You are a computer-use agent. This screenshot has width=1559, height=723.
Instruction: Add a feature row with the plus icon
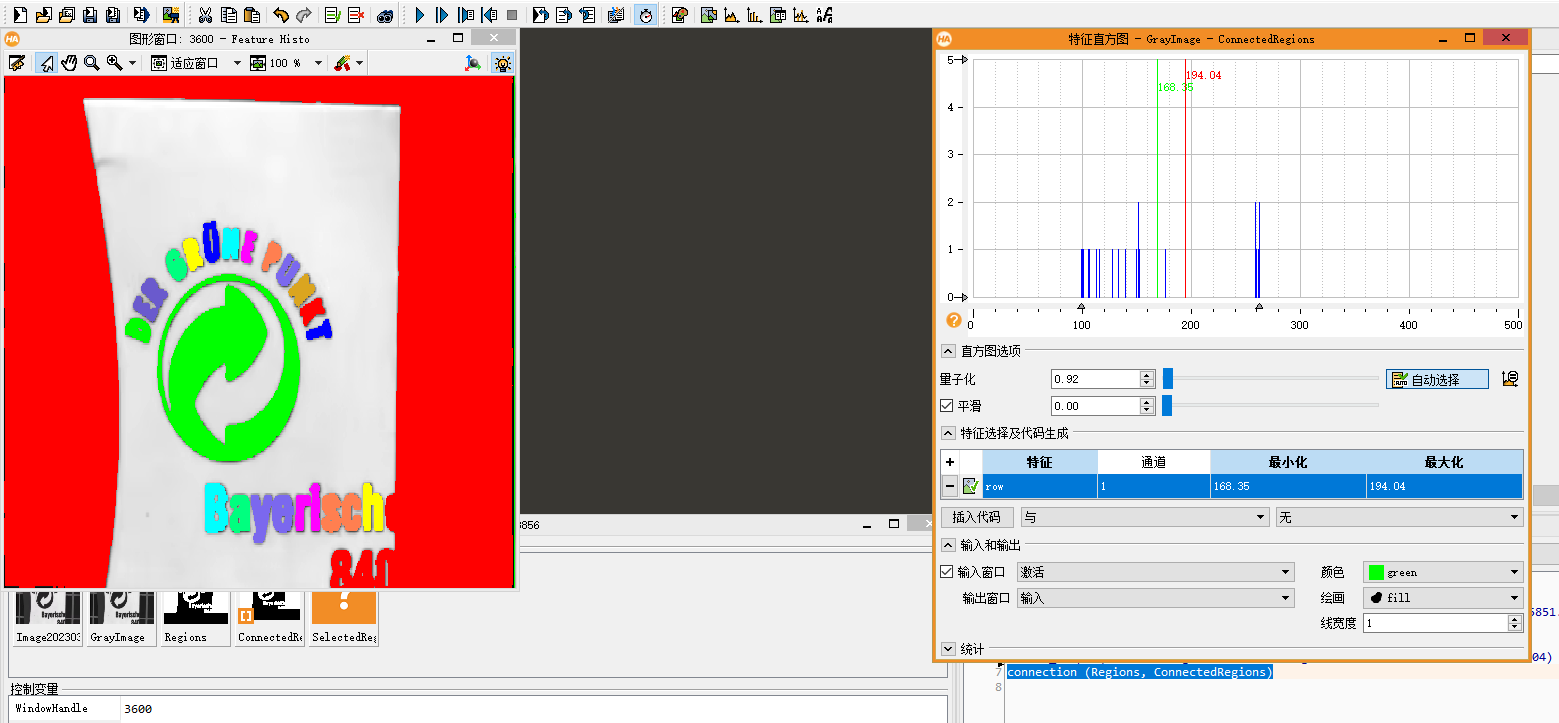click(950, 462)
